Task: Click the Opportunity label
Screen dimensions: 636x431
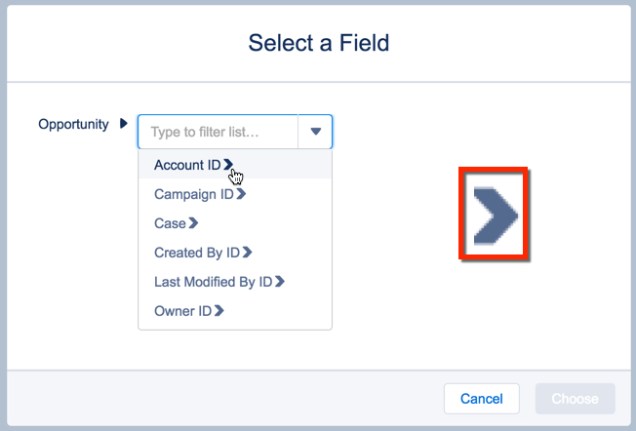Action: [73, 125]
